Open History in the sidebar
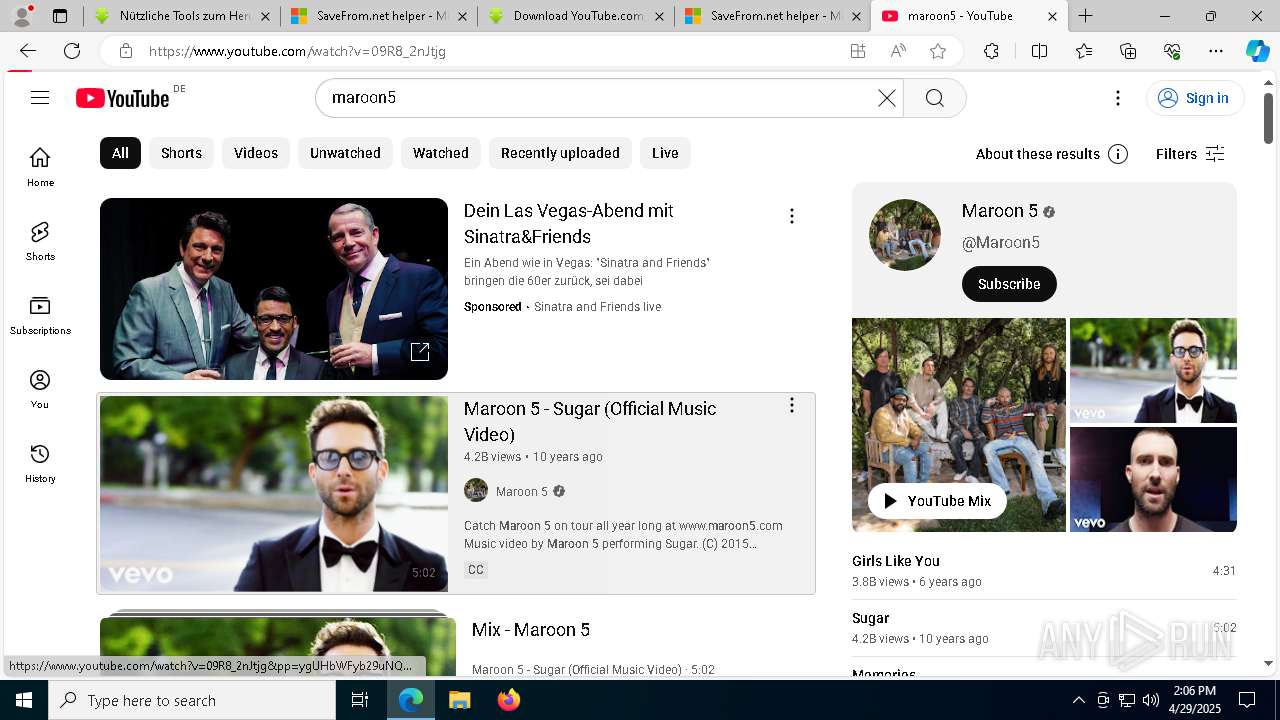Image resolution: width=1280 pixels, height=720 pixels. 40,463
